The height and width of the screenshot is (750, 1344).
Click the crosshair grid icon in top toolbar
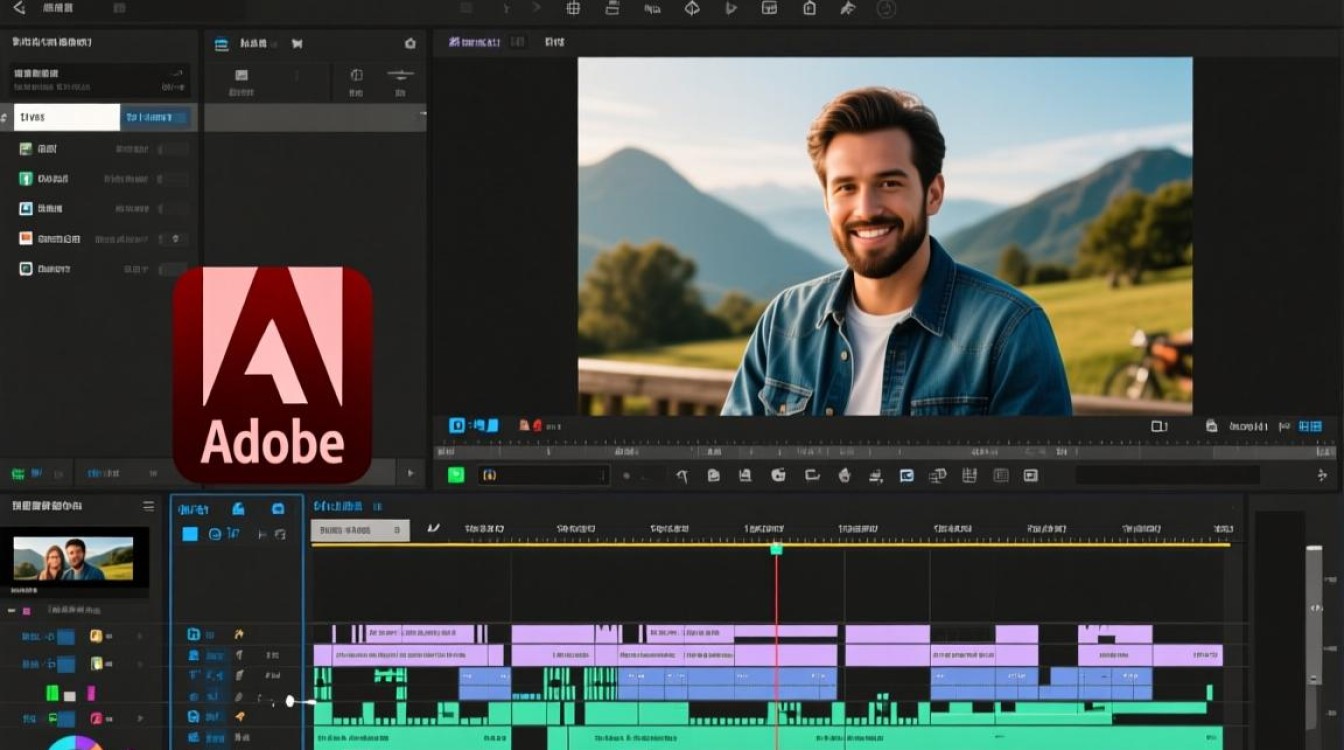tap(573, 8)
